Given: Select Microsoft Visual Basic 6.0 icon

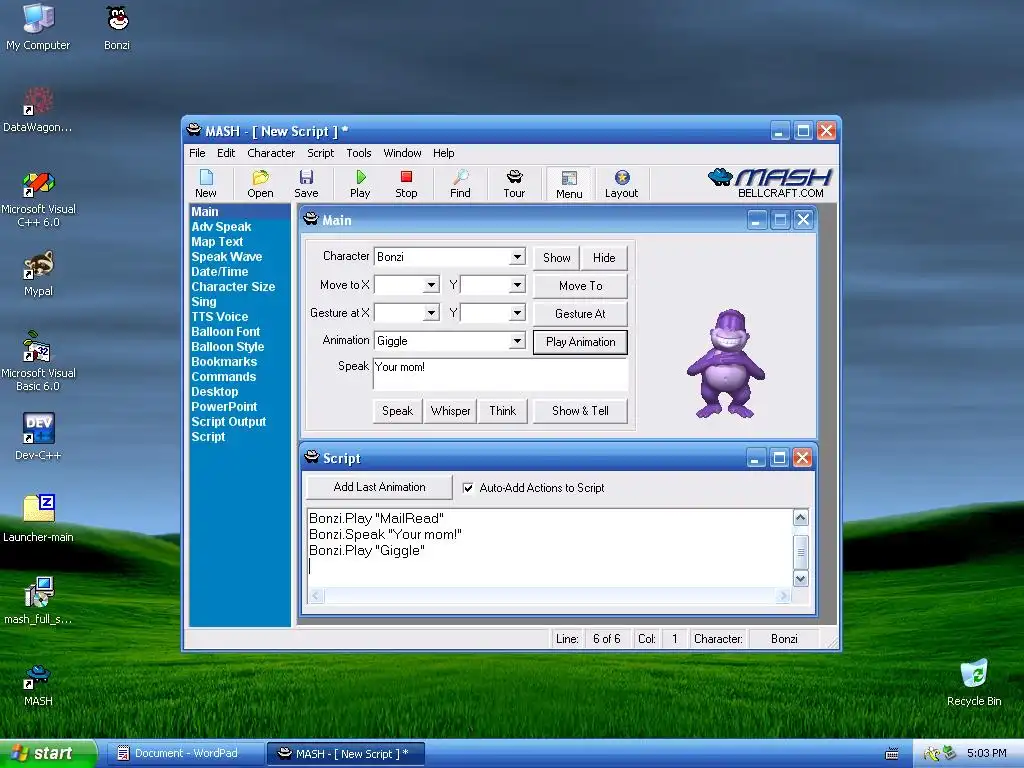Looking at the screenshot, I should (x=38, y=362).
